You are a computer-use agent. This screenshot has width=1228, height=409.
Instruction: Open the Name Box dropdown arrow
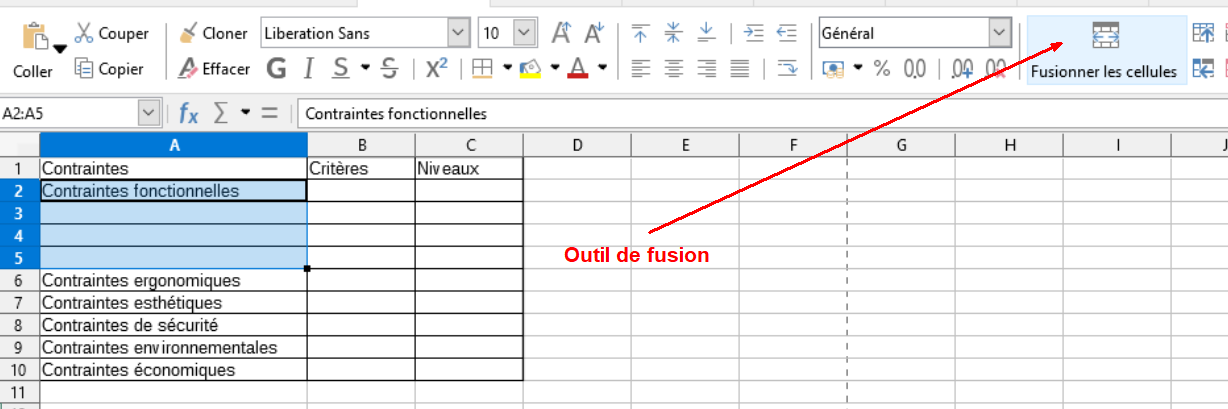click(x=149, y=113)
